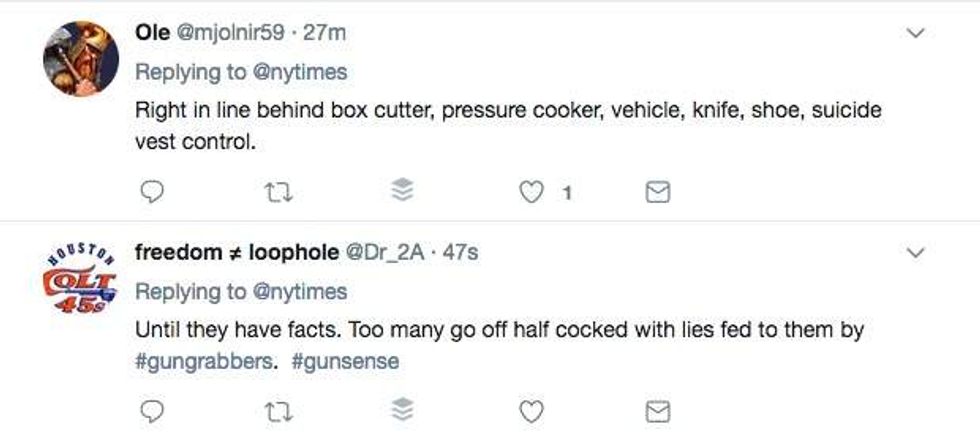Click Buffer stack icon on Ole's tweet
980x438 pixels.
point(401,192)
